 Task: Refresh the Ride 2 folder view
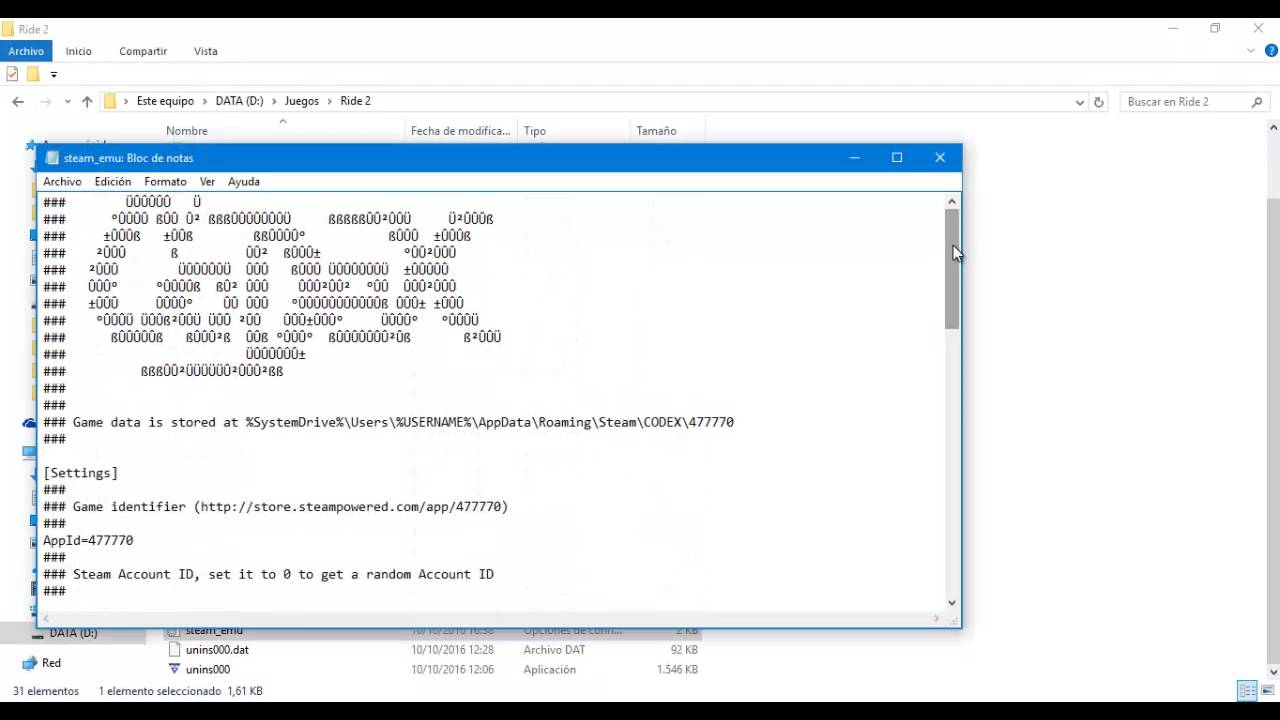1099,102
